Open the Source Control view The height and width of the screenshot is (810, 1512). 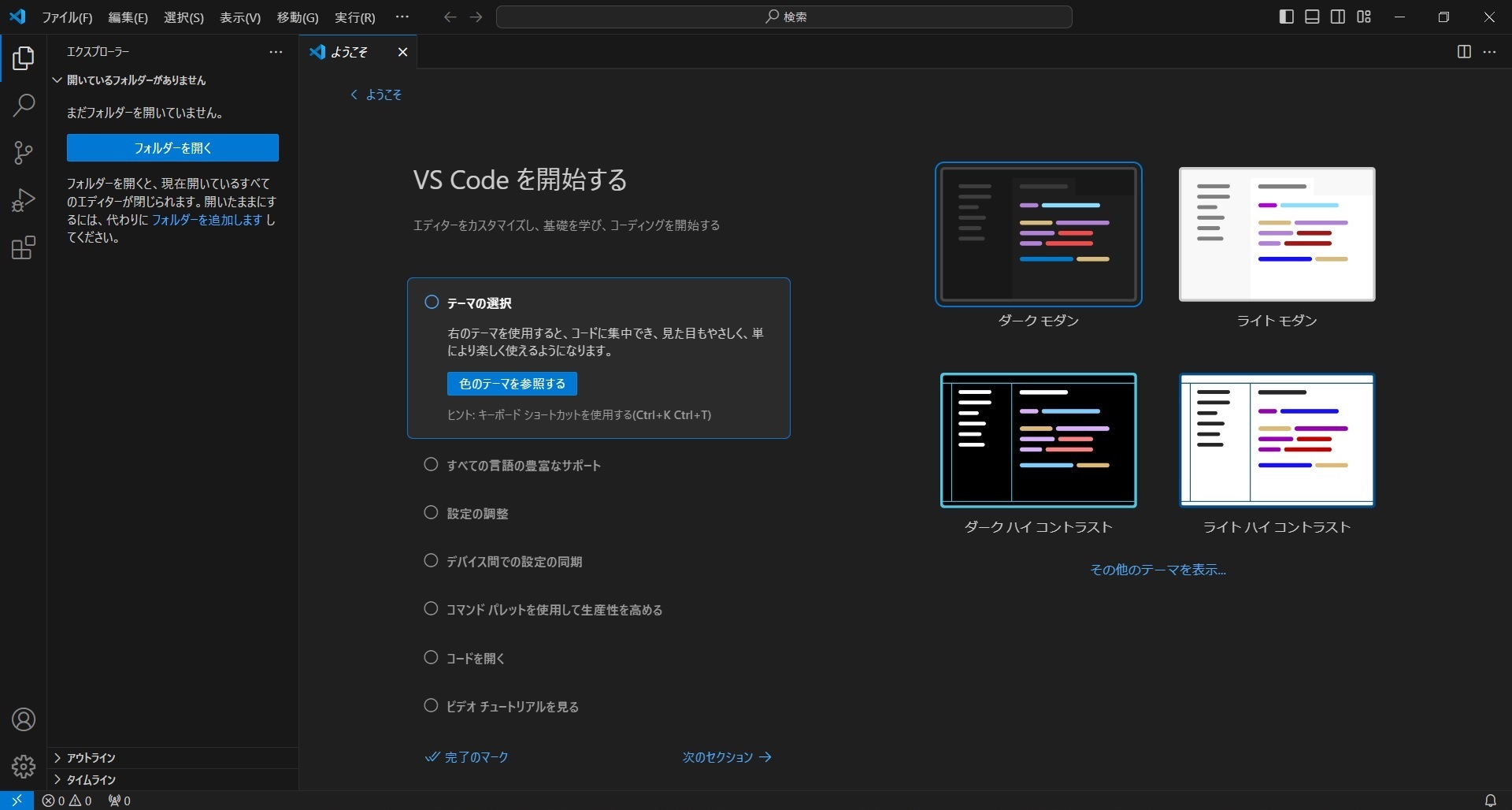coord(24,153)
